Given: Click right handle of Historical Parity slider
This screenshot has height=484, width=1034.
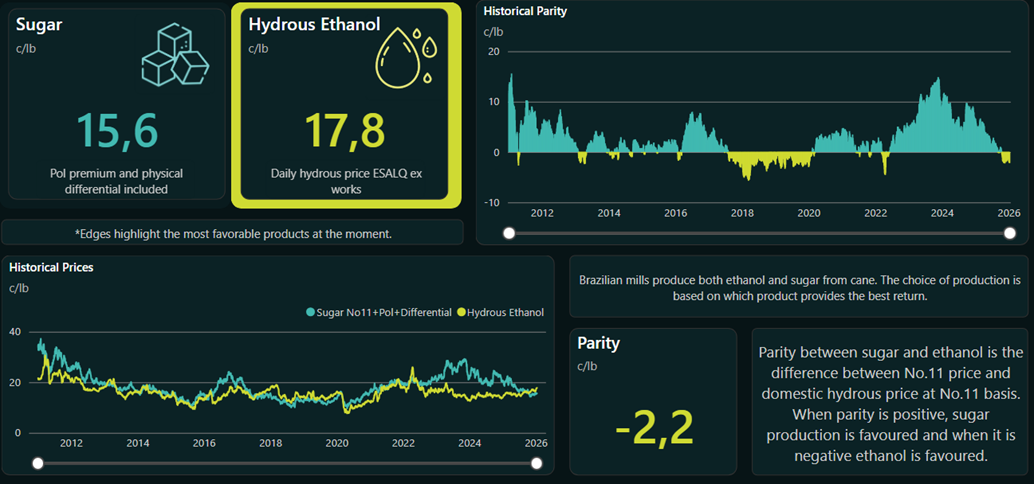Looking at the screenshot, I should click(x=1008, y=233).
